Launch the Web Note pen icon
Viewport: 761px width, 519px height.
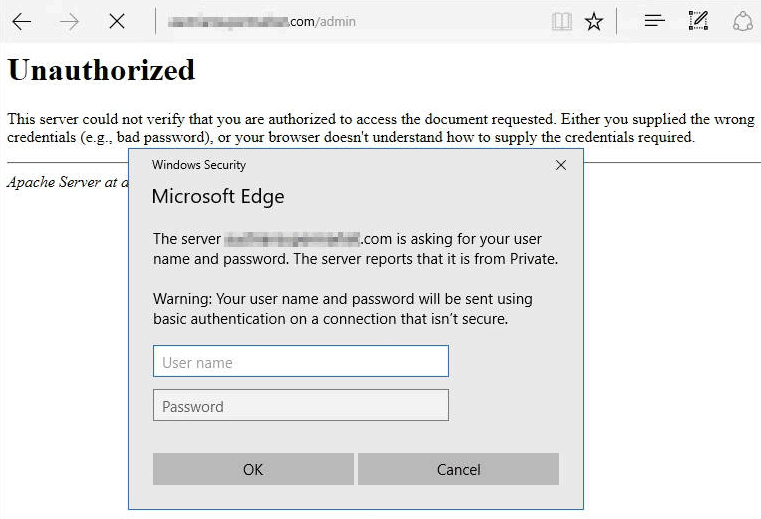pyautogui.click(x=699, y=21)
